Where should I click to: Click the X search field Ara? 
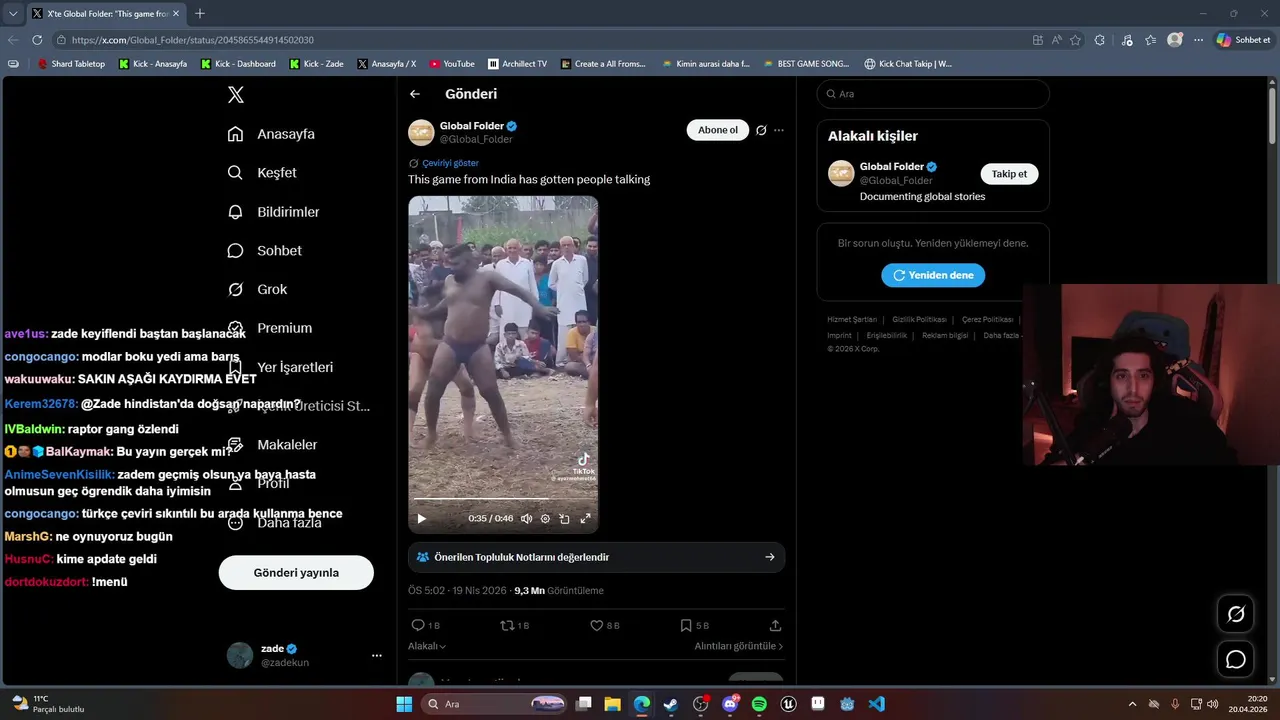[x=933, y=94]
